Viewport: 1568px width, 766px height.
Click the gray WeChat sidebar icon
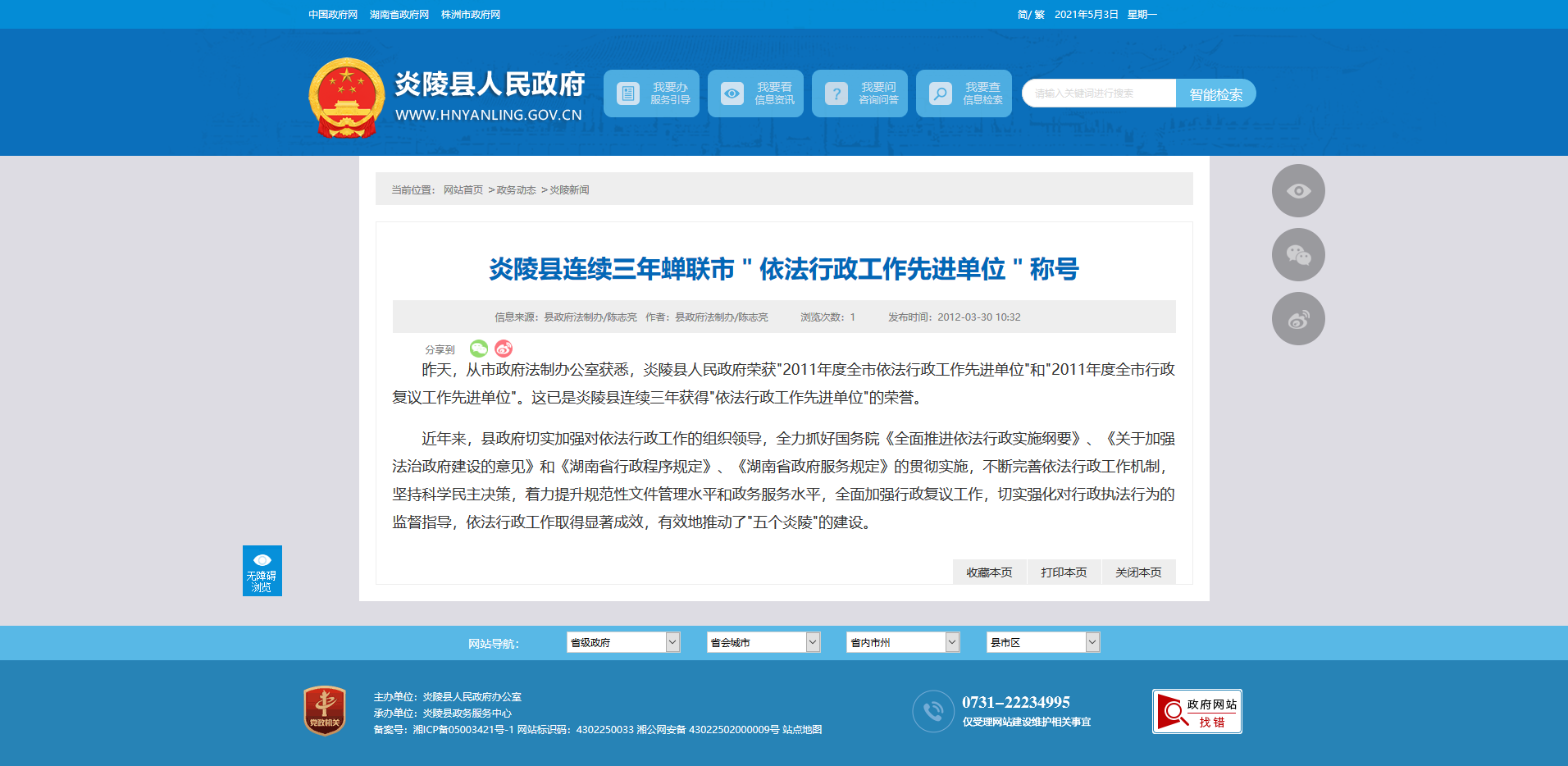(x=1297, y=255)
